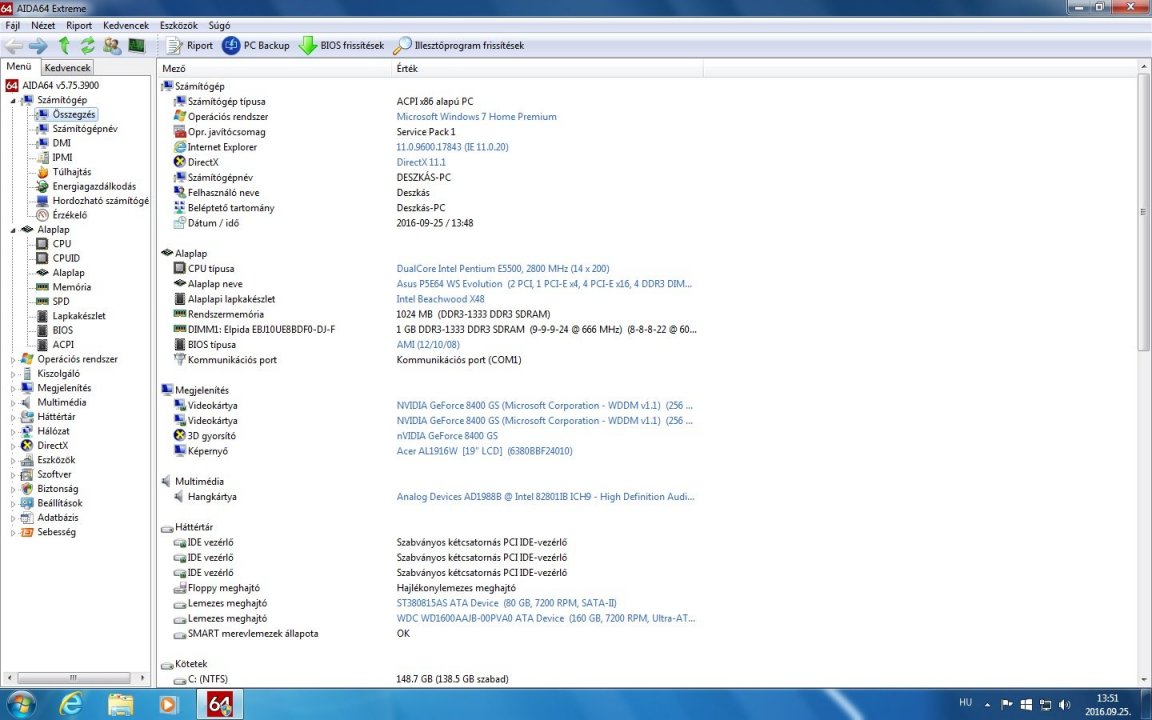Select the Szoftver tree item icon
Image resolution: width=1152 pixels, height=720 pixels.
(27, 475)
